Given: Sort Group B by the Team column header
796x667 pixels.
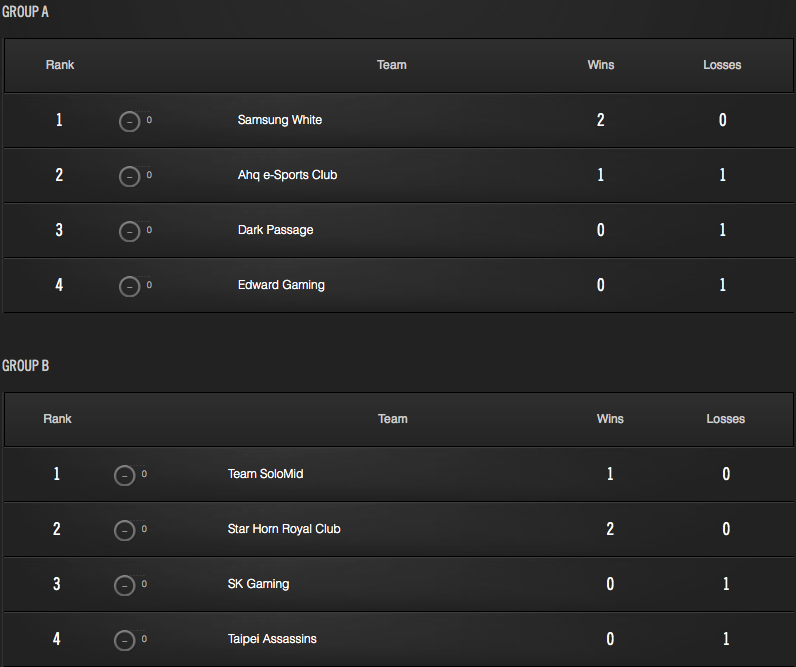Looking at the screenshot, I should (392, 419).
